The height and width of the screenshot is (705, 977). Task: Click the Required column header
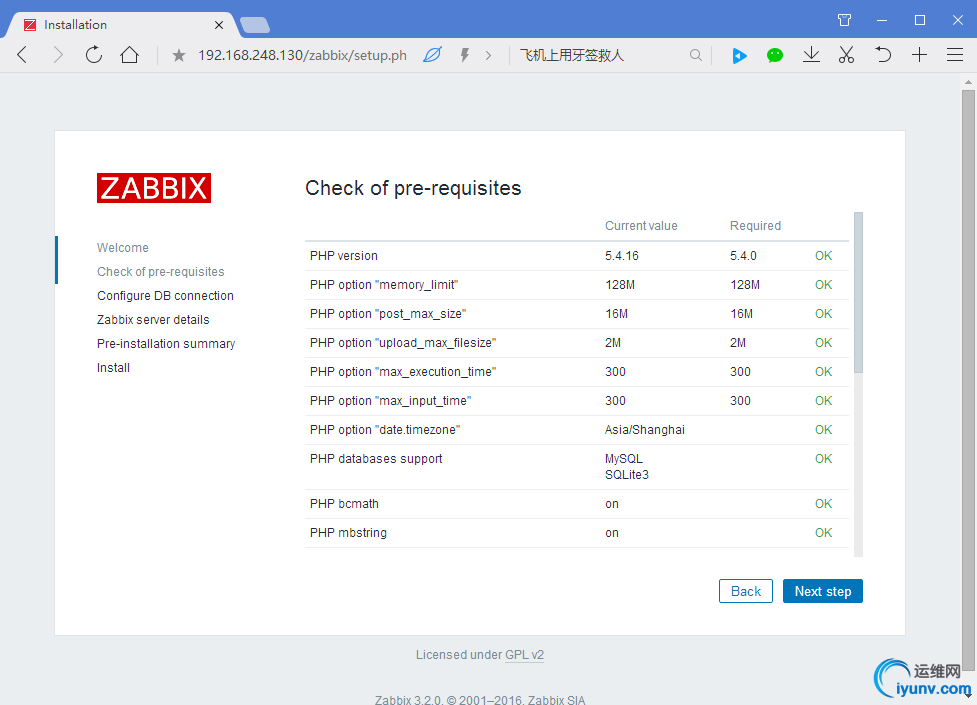755,226
